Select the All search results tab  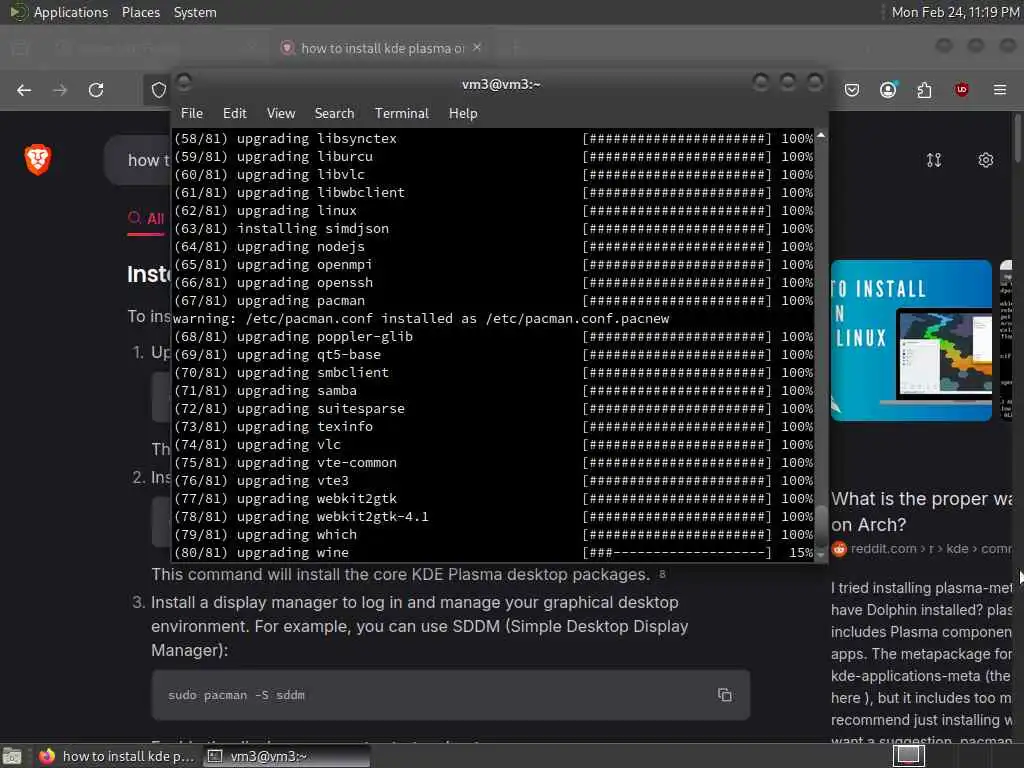[146, 219]
